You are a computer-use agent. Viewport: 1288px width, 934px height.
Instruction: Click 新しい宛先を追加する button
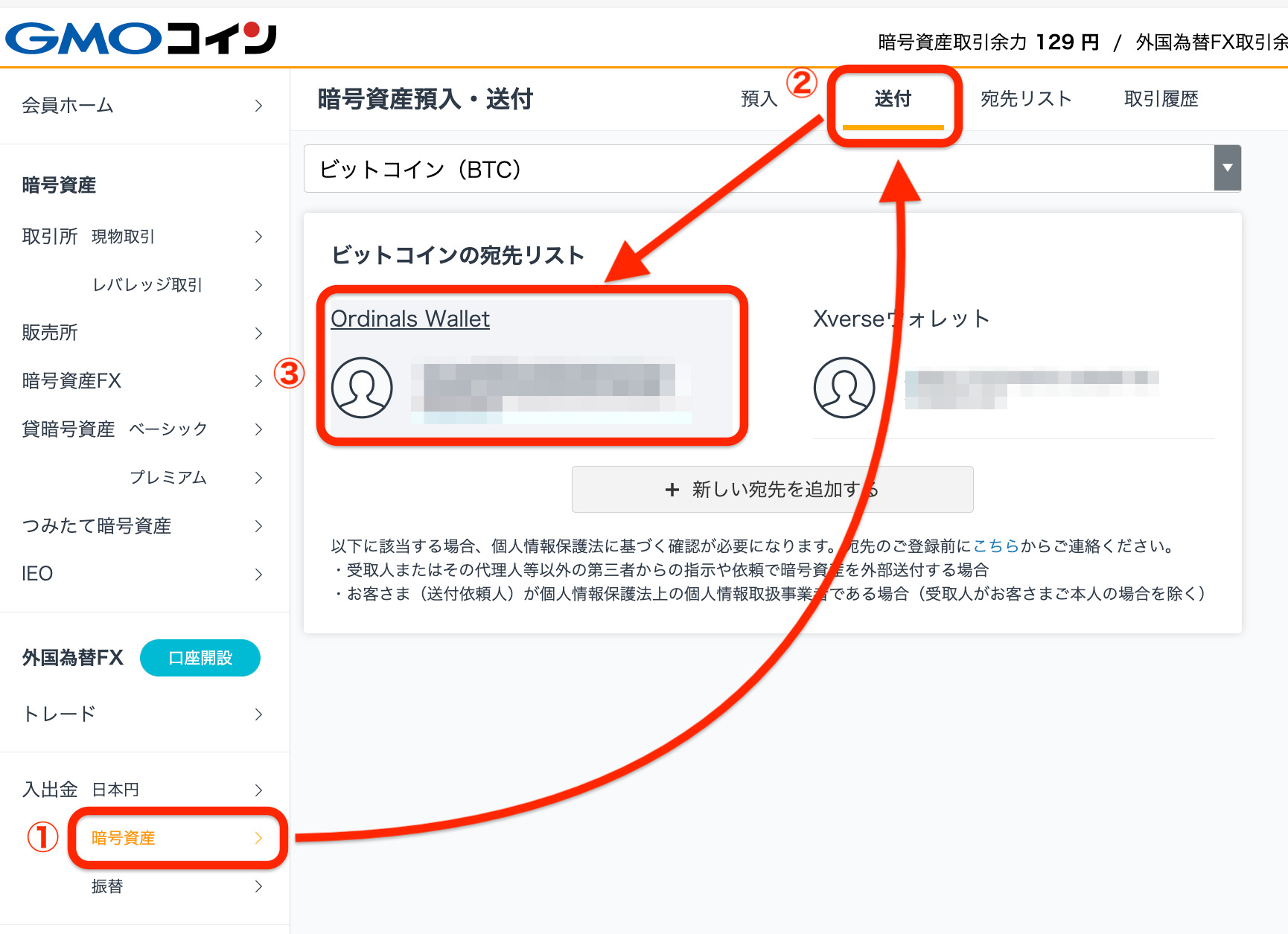[x=772, y=489]
